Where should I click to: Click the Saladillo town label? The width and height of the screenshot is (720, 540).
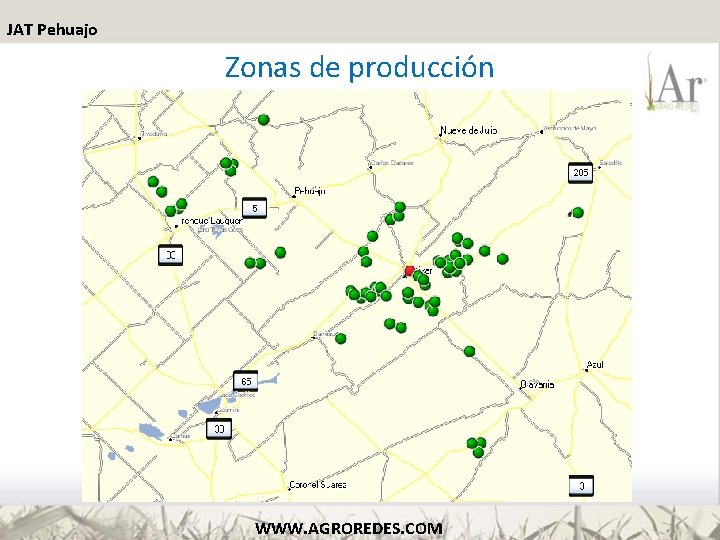tap(611, 163)
